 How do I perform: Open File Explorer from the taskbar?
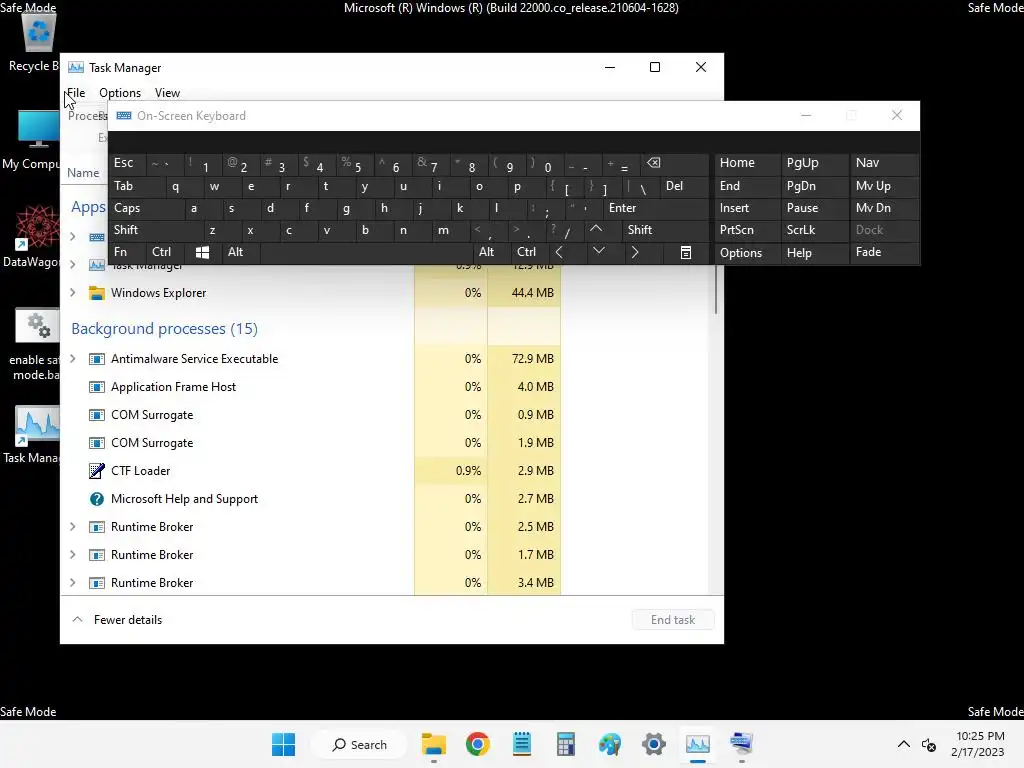click(x=434, y=744)
